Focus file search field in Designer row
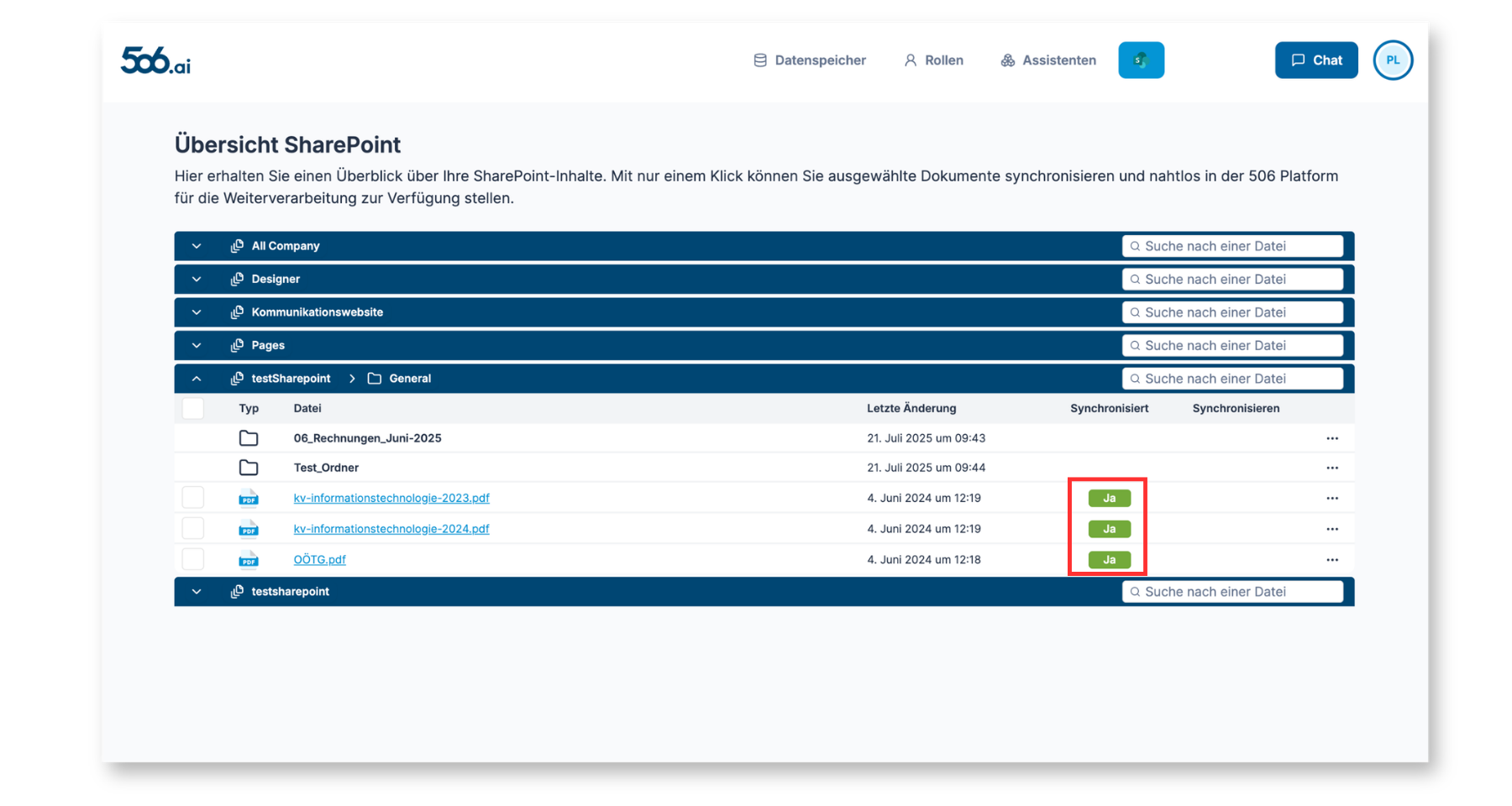The width and height of the screenshot is (1512, 806). pos(1232,279)
